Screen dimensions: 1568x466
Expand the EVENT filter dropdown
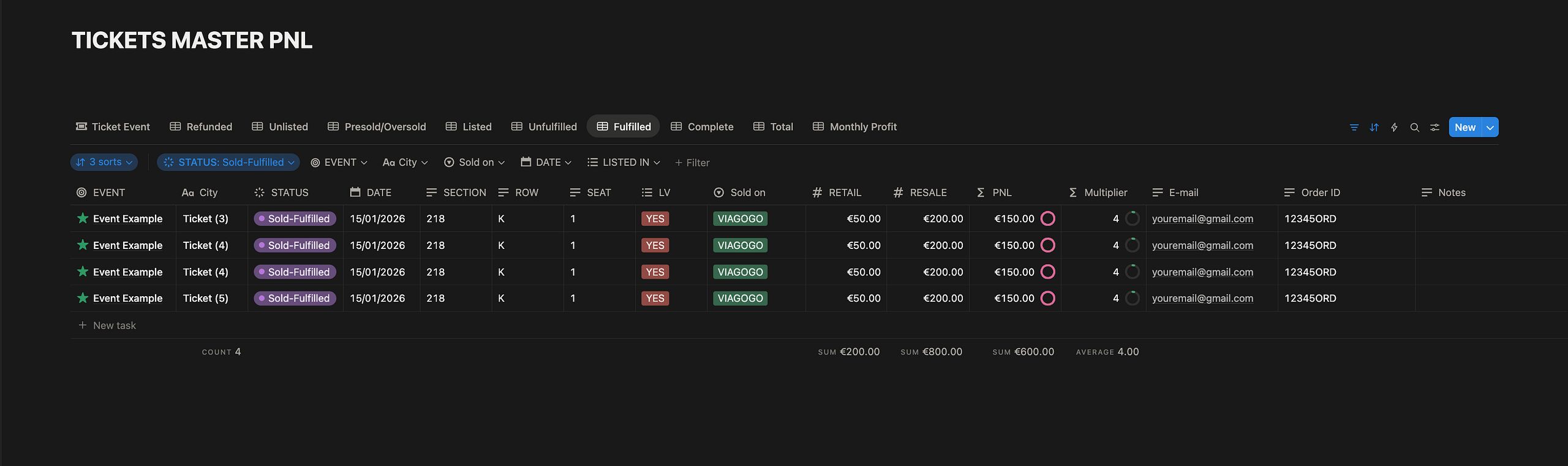[339, 162]
